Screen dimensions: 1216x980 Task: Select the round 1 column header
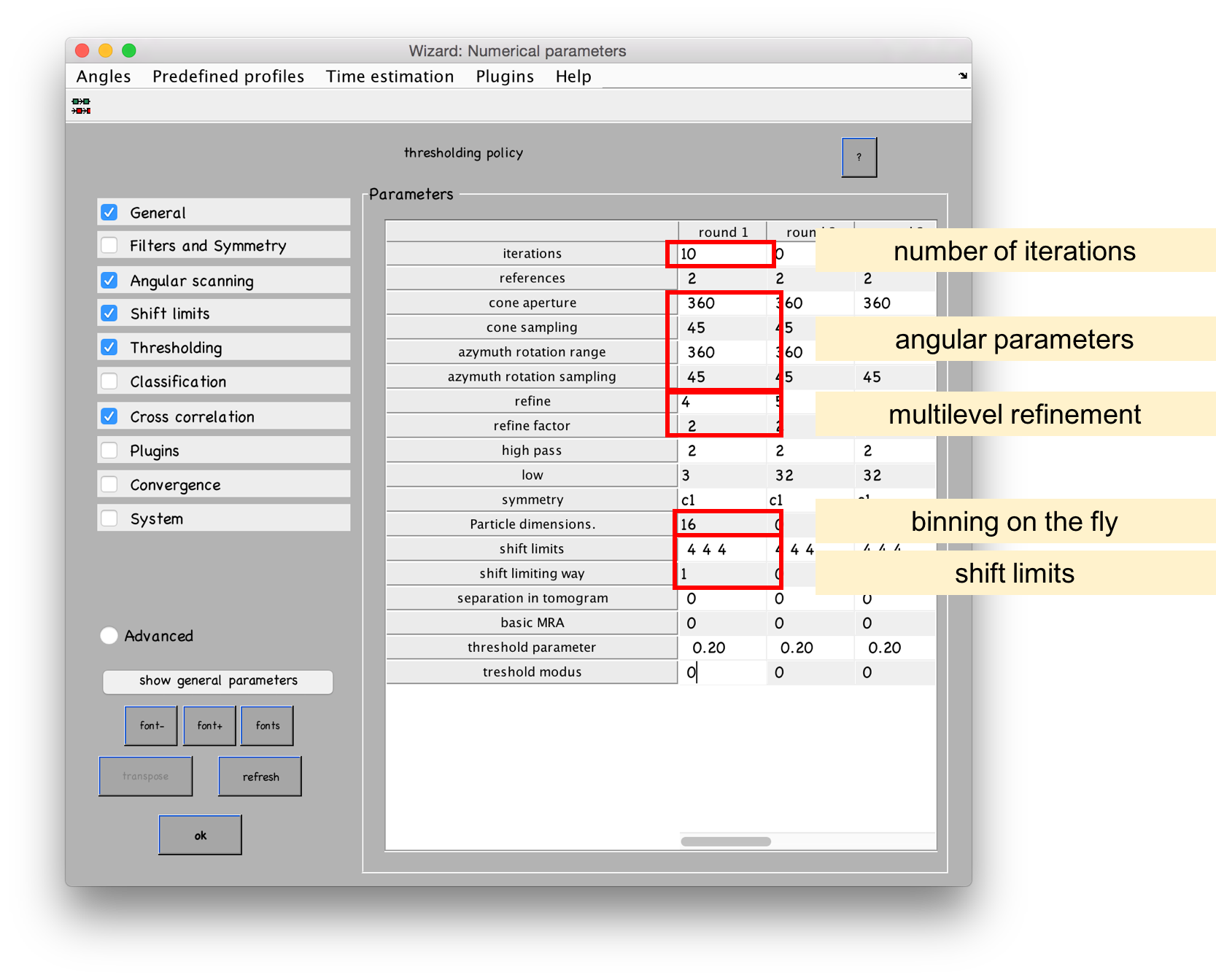coord(722,232)
